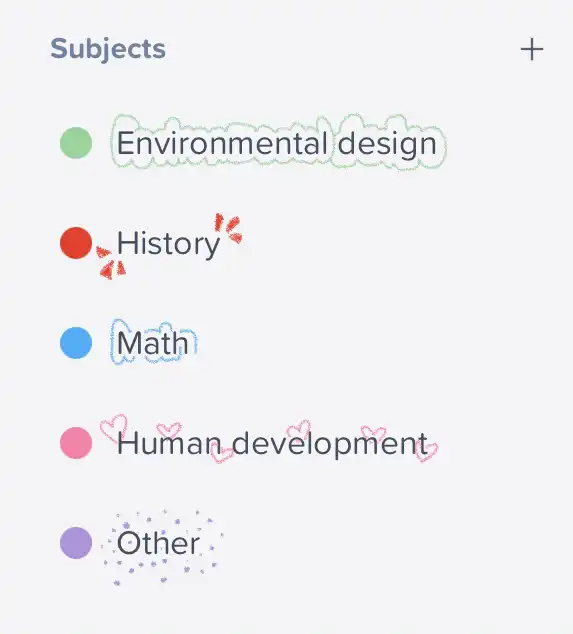Click the large heart doodle left of Human

point(113,428)
